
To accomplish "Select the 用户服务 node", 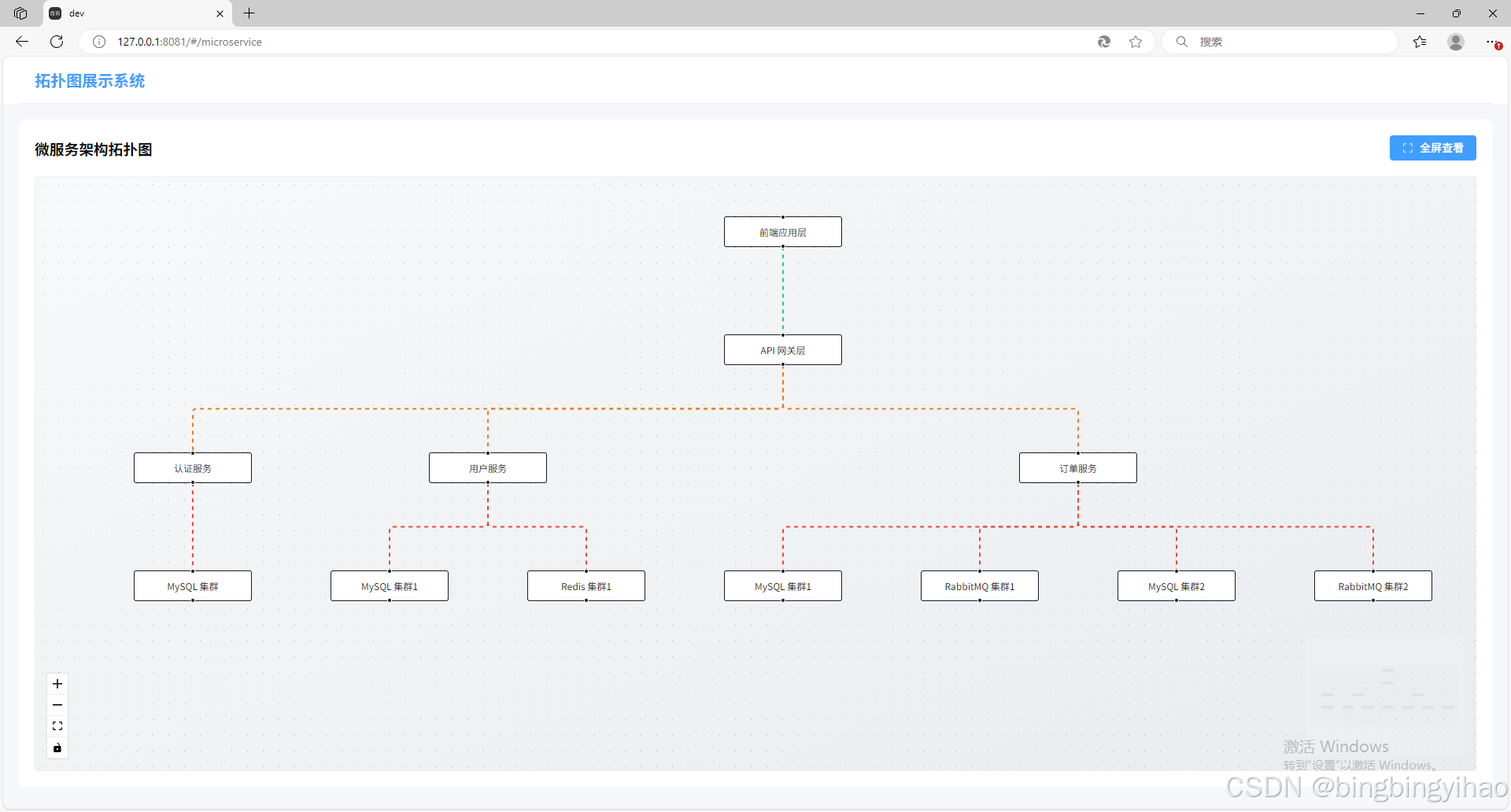I will (x=488, y=468).
